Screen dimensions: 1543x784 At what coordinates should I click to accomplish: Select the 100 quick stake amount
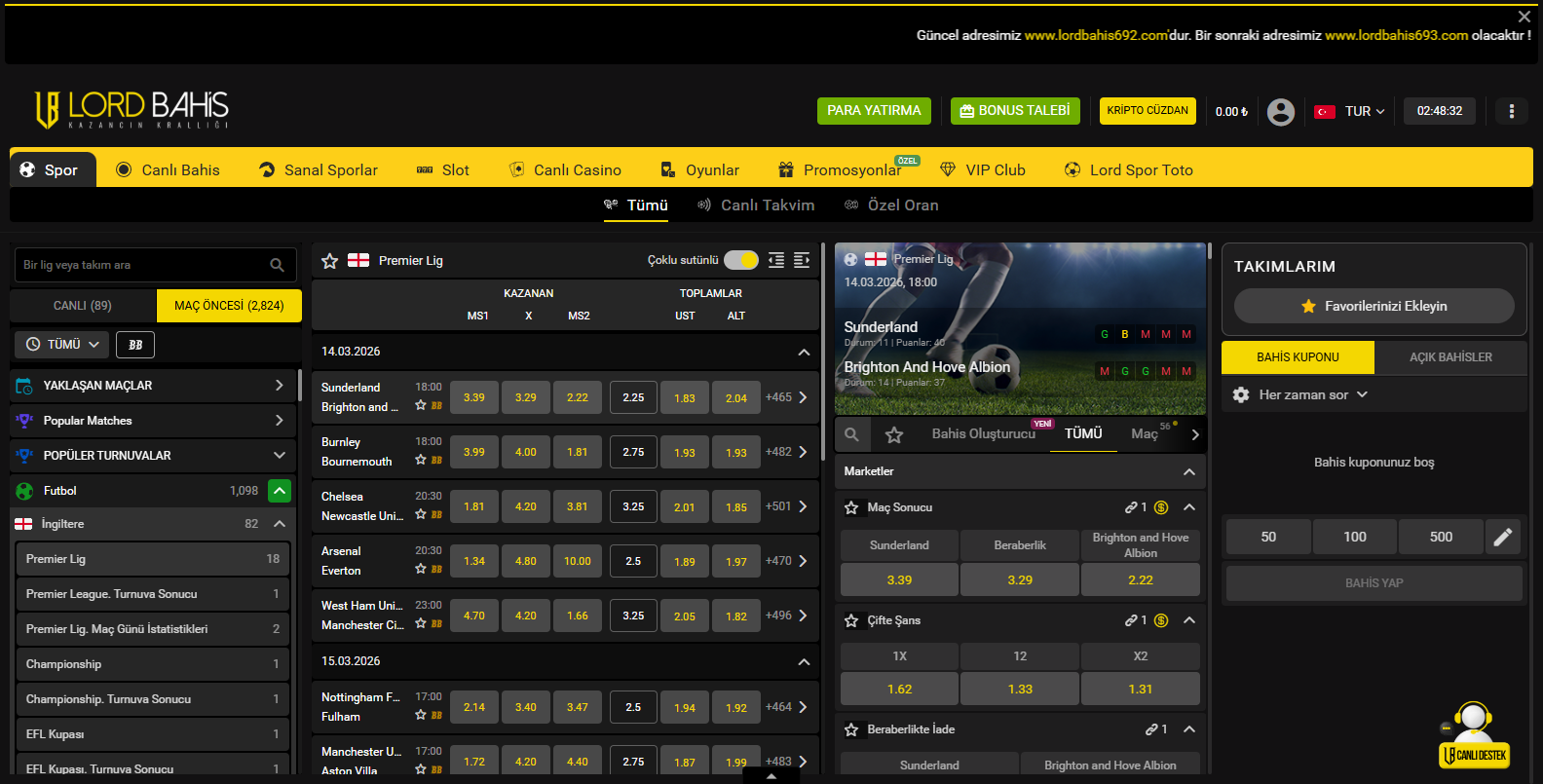pos(1355,537)
